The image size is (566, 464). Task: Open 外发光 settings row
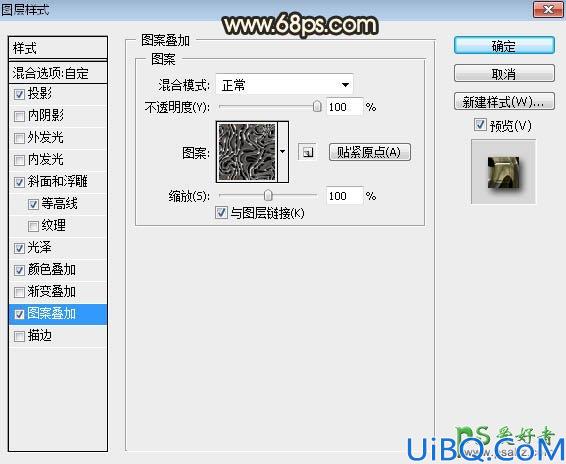point(58,138)
